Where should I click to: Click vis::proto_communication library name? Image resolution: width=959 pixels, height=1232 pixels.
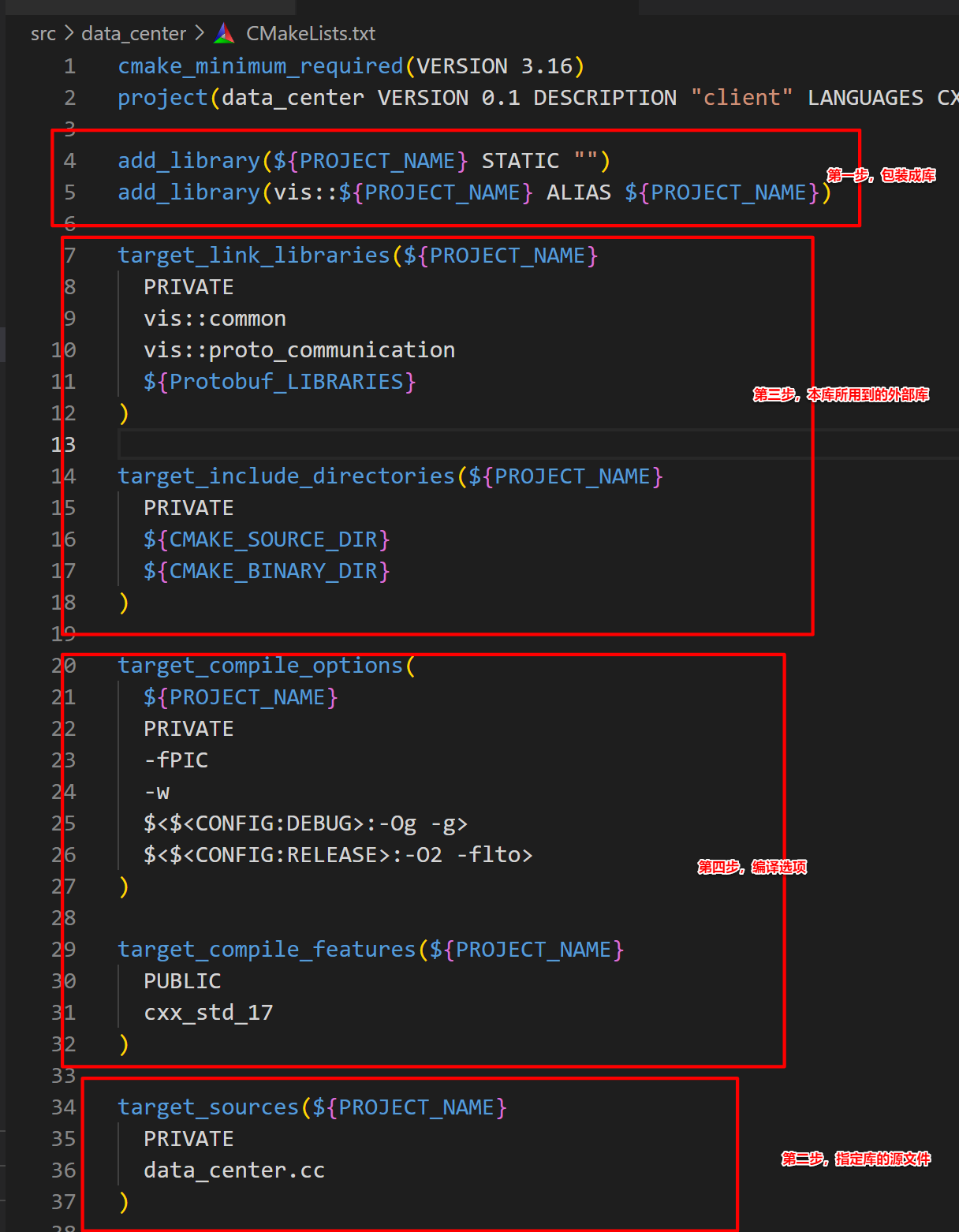[x=299, y=350]
